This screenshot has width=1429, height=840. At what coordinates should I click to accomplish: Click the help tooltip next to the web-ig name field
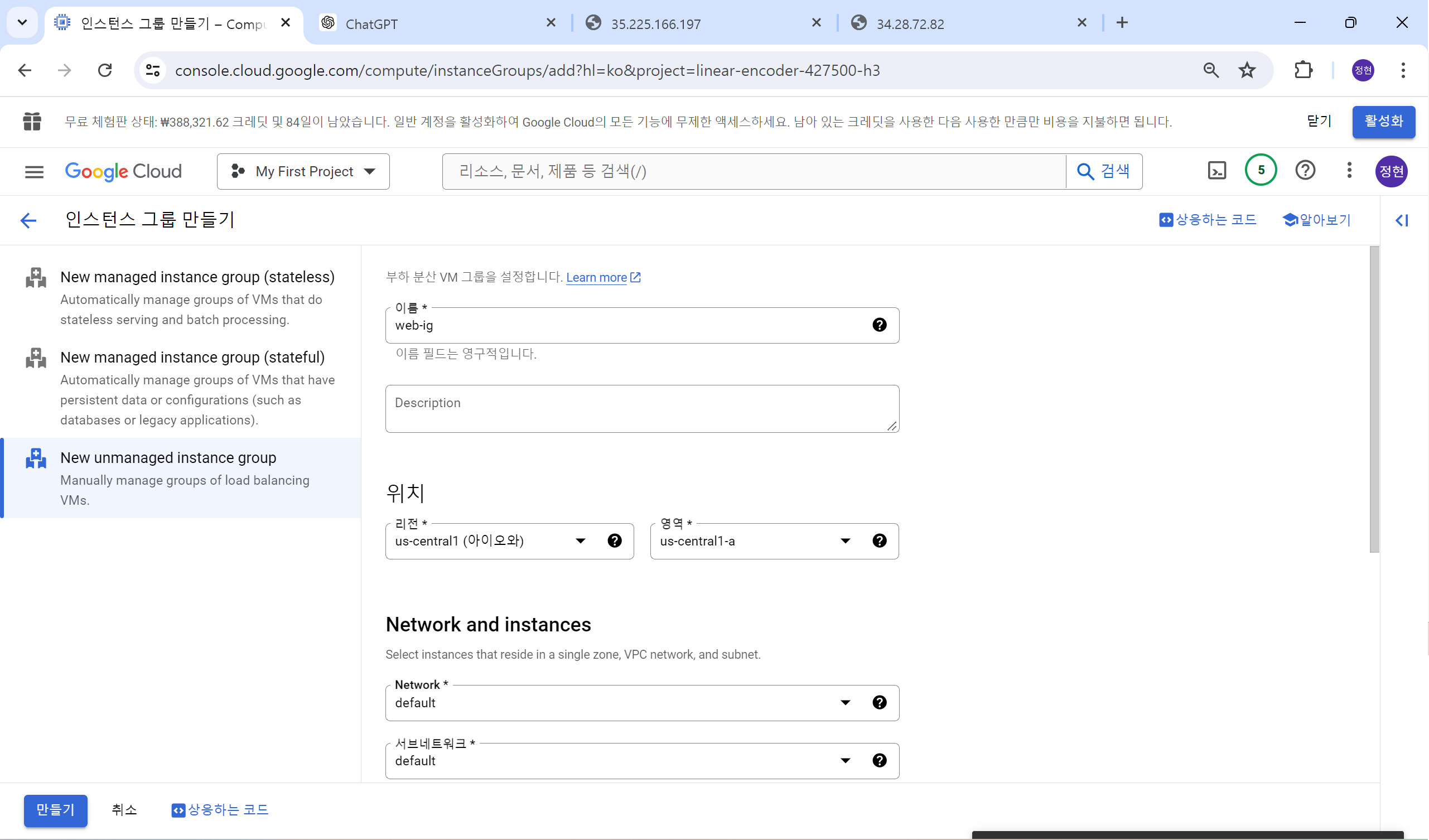click(x=880, y=325)
